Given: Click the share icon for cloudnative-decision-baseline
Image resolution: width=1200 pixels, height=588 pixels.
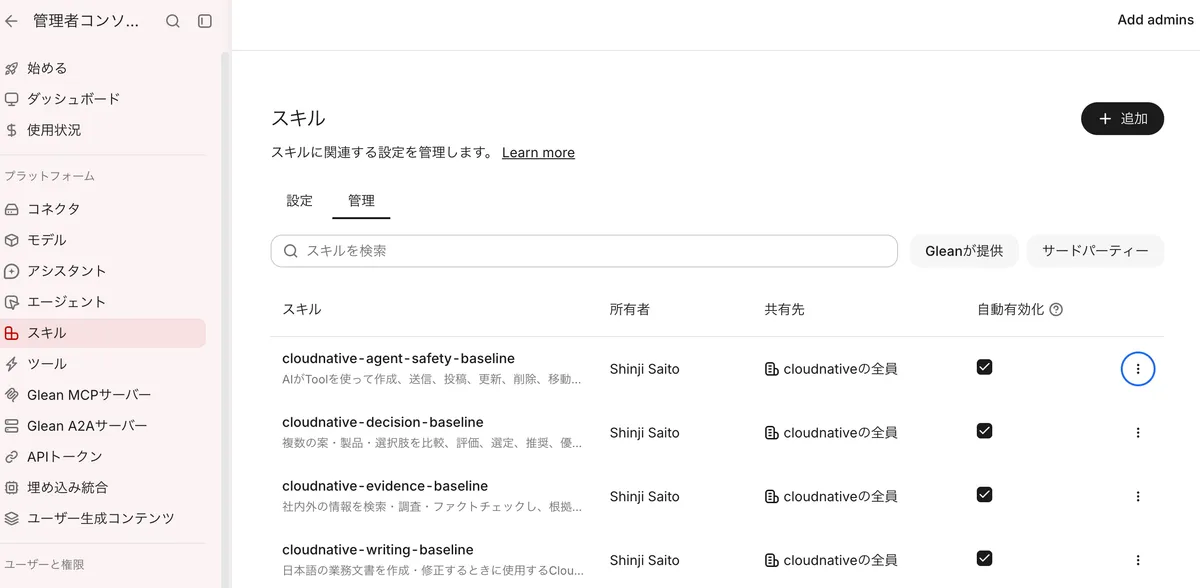Looking at the screenshot, I should click(771, 433).
